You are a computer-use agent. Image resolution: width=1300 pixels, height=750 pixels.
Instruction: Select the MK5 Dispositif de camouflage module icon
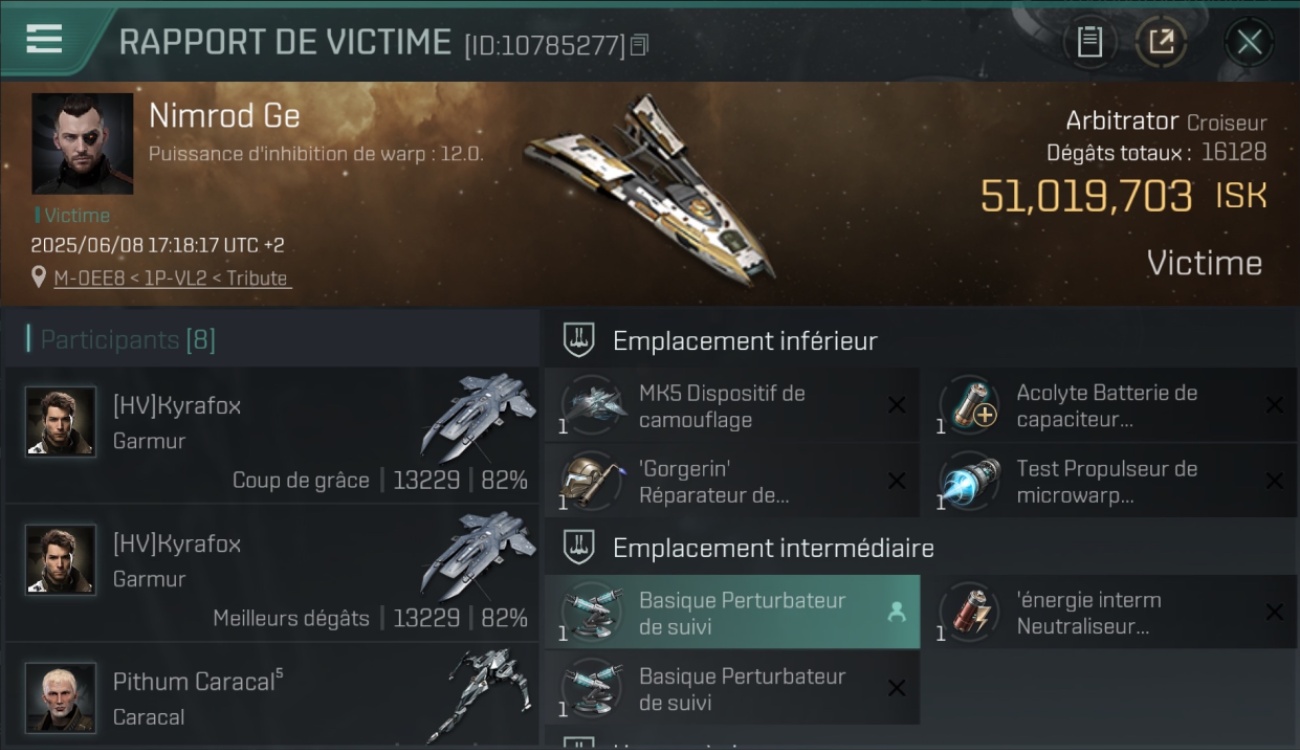tap(593, 405)
